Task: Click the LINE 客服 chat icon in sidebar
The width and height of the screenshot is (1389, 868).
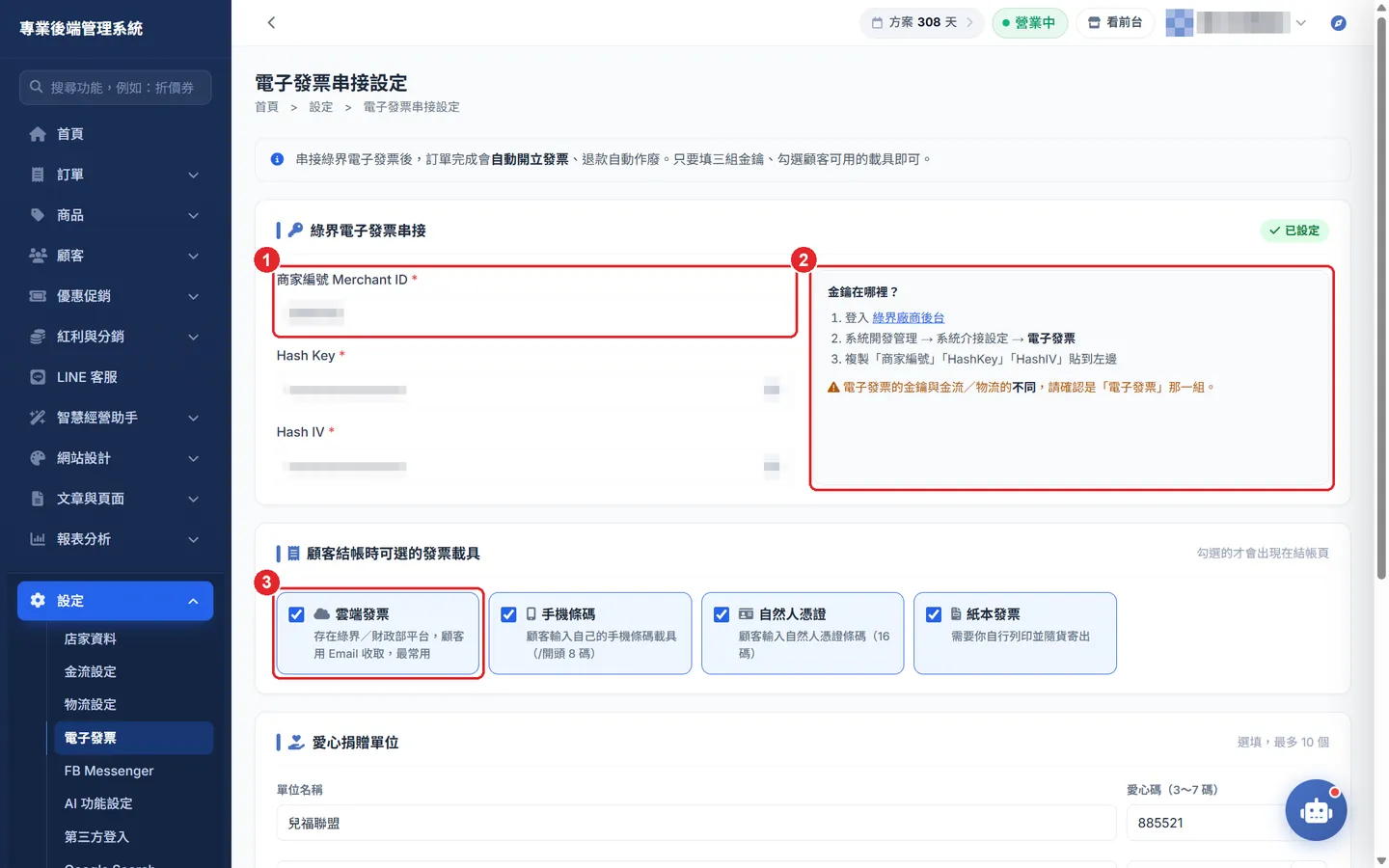Action: click(38, 377)
